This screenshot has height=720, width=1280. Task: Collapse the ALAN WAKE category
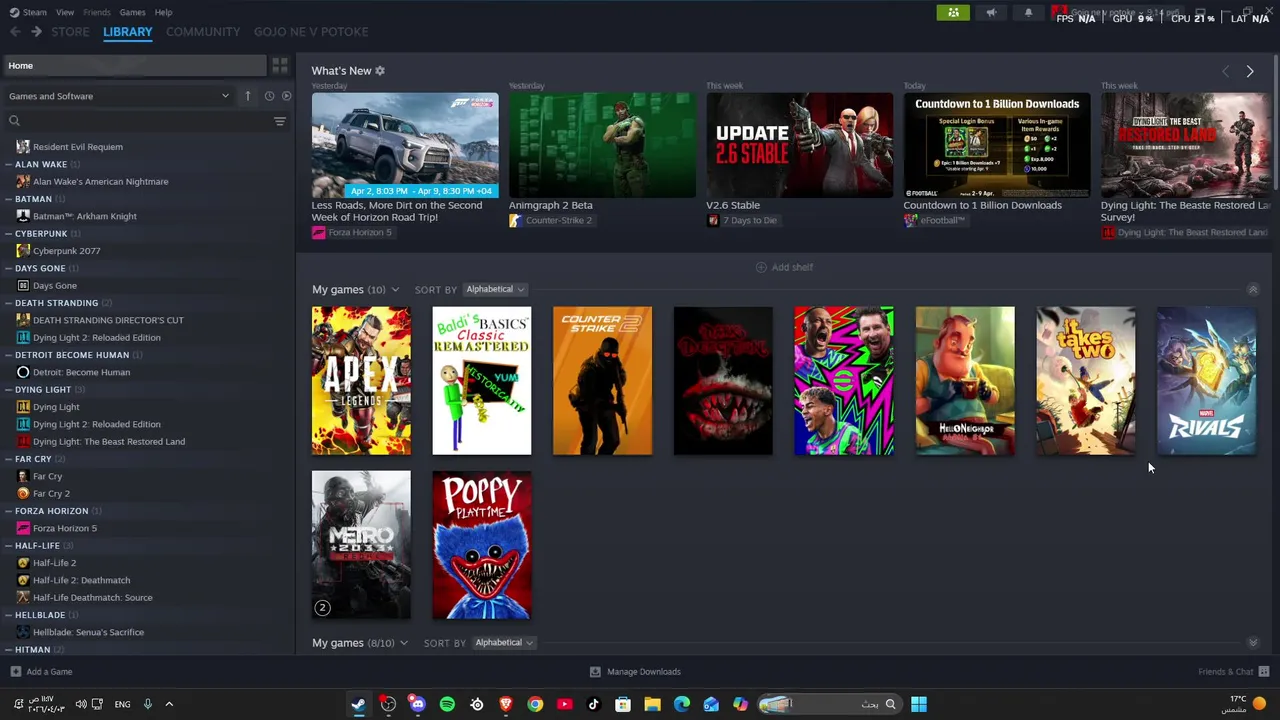pyautogui.click(x=8, y=164)
